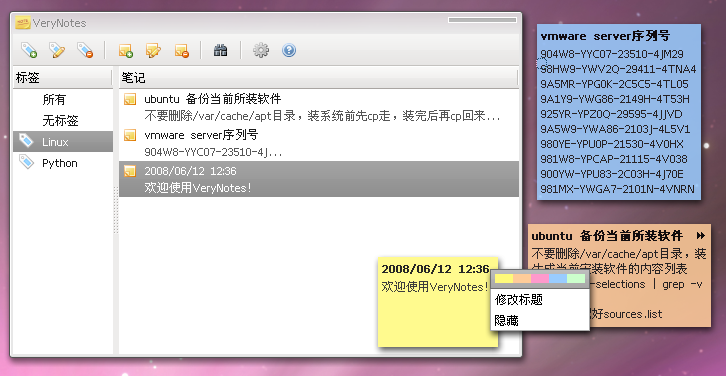Click the edit note icon
This screenshot has width=726, height=376.
(153, 50)
